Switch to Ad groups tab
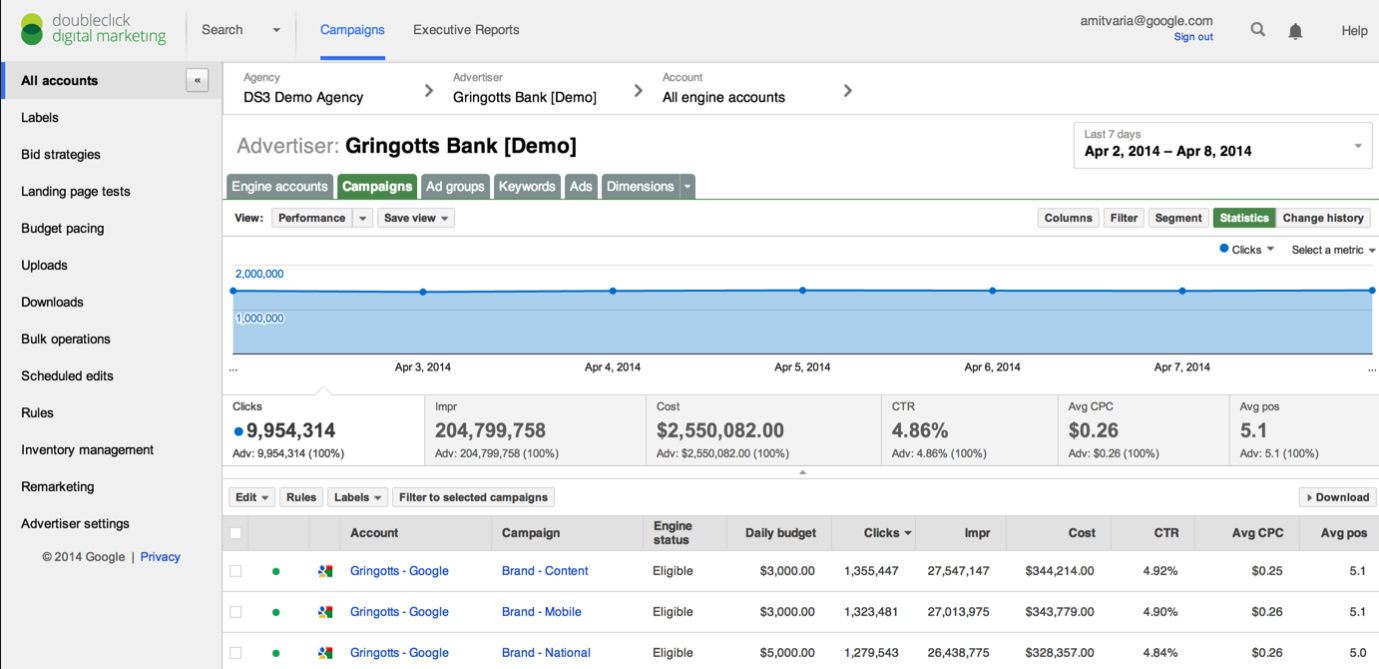Viewport: 1379px width, 669px height. [455, 187]
